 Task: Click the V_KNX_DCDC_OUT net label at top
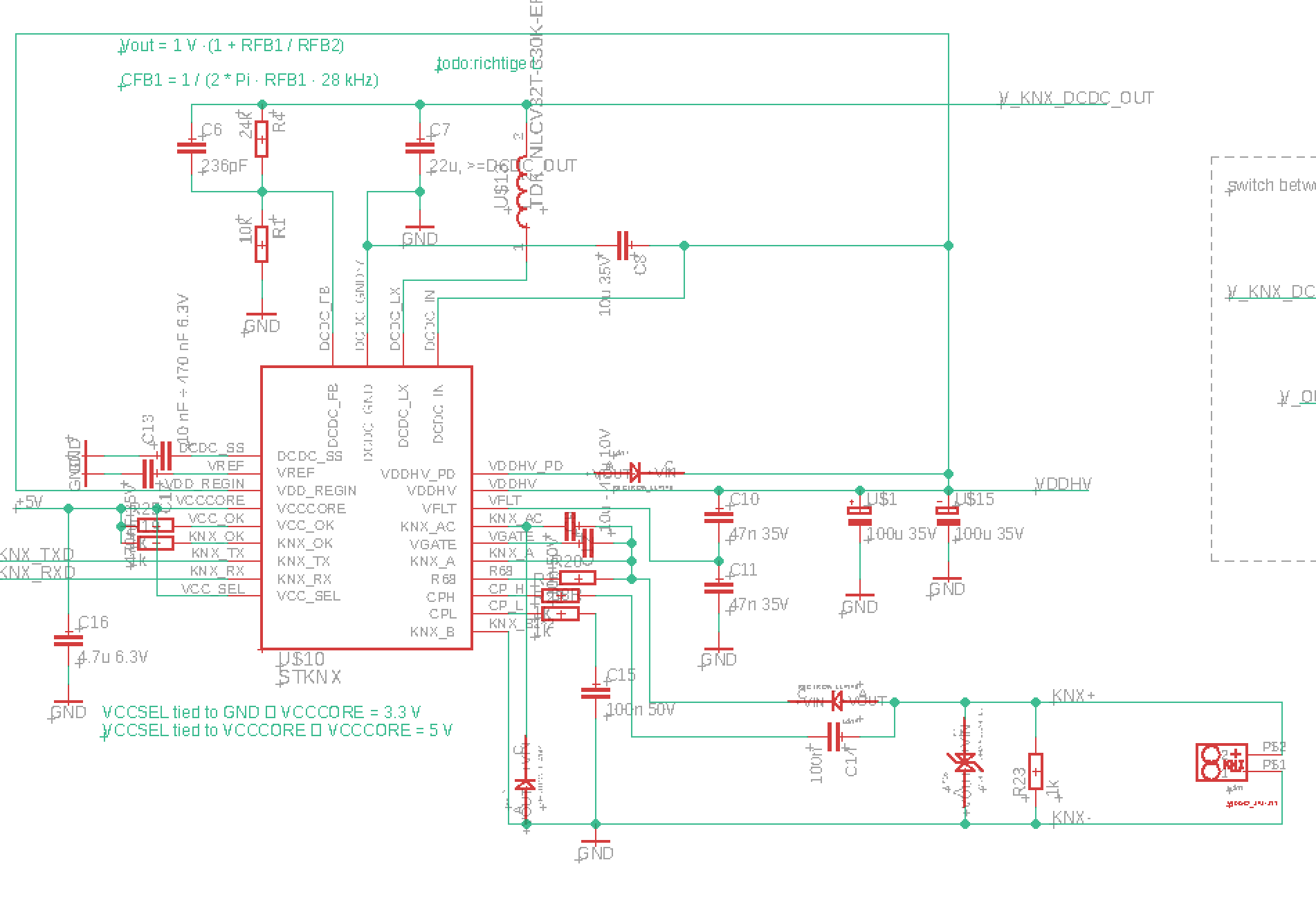click(x=1077, y=98)
